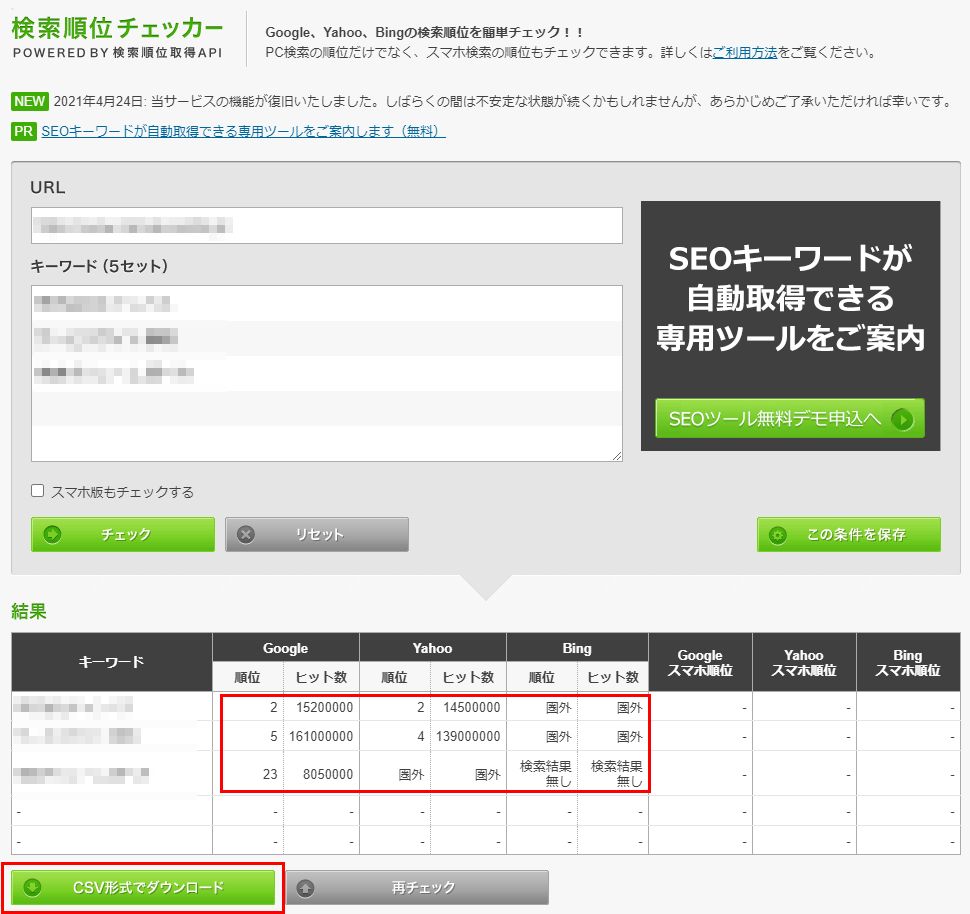Click the 検索順位チェッカー logo
Screen dimensions: 970x914
(x=118, y=38)
